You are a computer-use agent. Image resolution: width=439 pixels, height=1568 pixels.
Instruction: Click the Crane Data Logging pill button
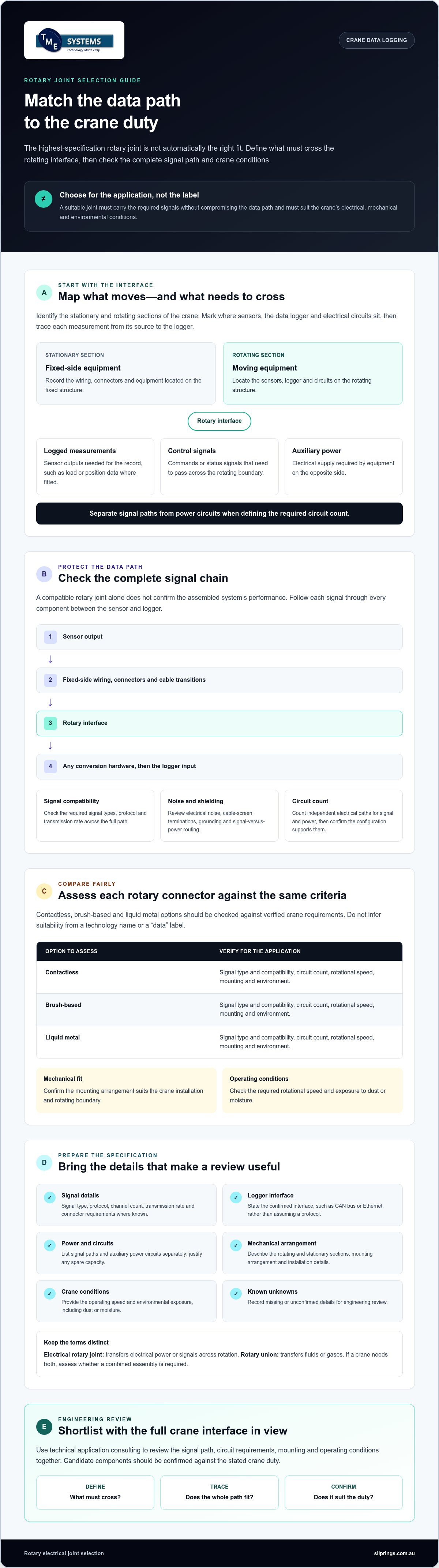pos(376,40)
